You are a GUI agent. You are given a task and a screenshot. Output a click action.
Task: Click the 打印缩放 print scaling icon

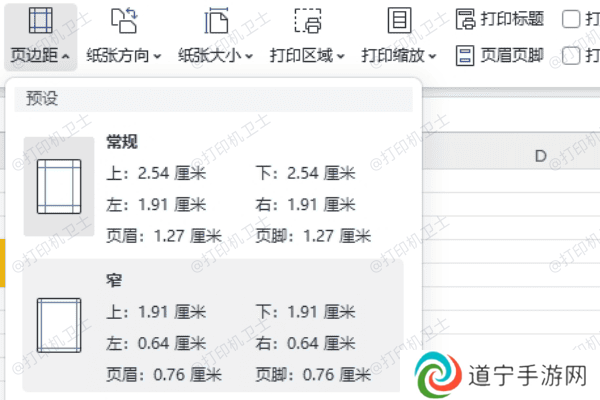click(399, 20)
